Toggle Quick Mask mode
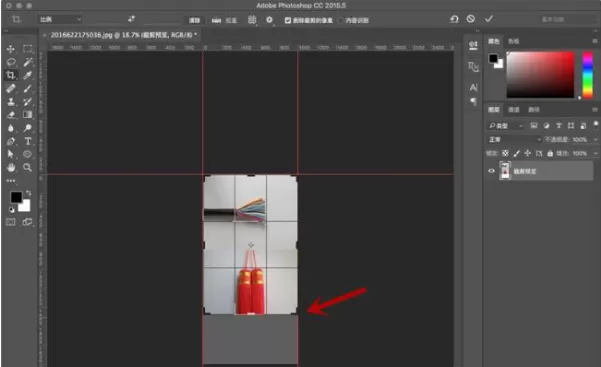The image size is (601, 367). 11,222
